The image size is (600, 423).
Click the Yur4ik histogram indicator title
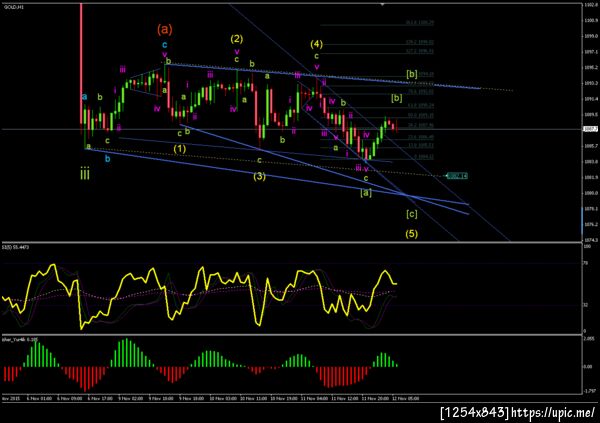tap(20, 339)
